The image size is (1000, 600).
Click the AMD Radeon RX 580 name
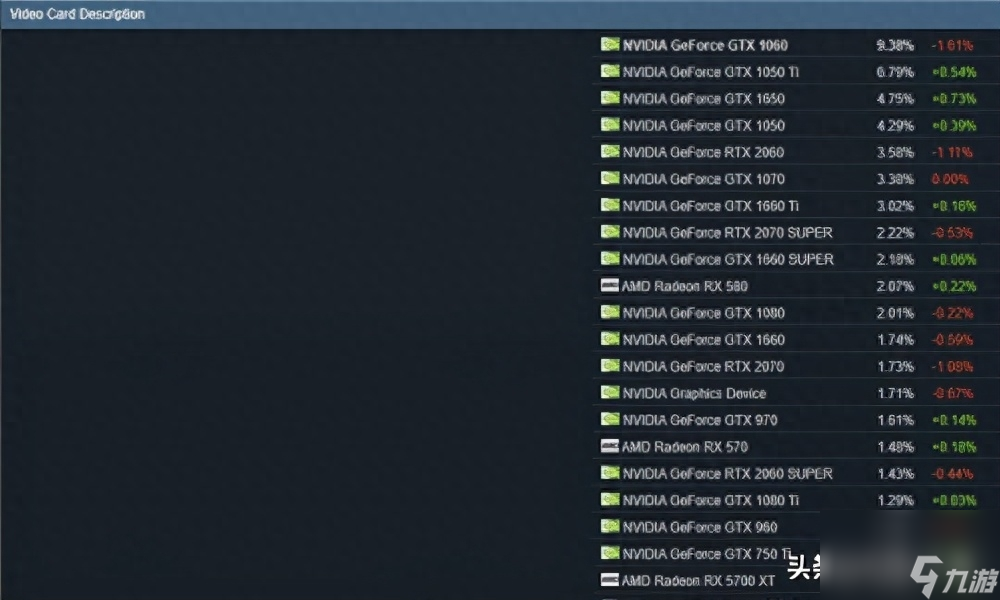(x=684, y=286)
